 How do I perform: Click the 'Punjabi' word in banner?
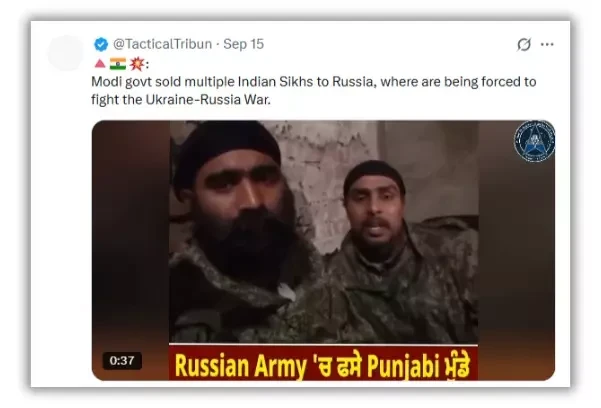coord(403,366)
